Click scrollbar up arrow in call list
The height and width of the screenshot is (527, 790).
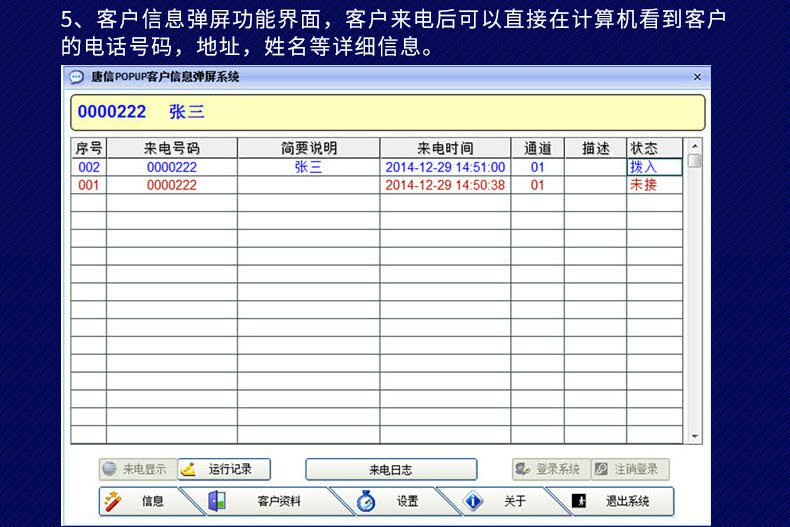(695, 146)
